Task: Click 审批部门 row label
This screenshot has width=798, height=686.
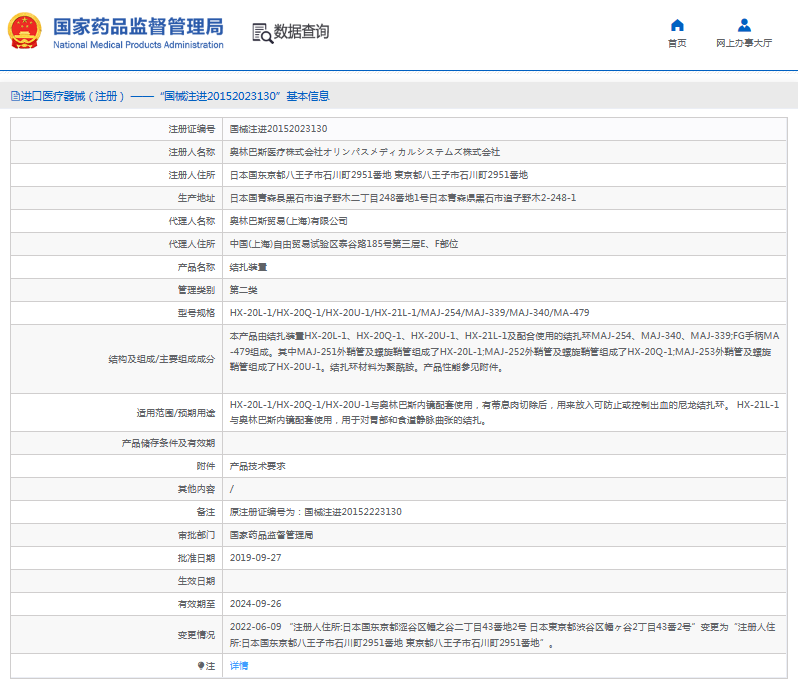Action: tap(196, 535)
